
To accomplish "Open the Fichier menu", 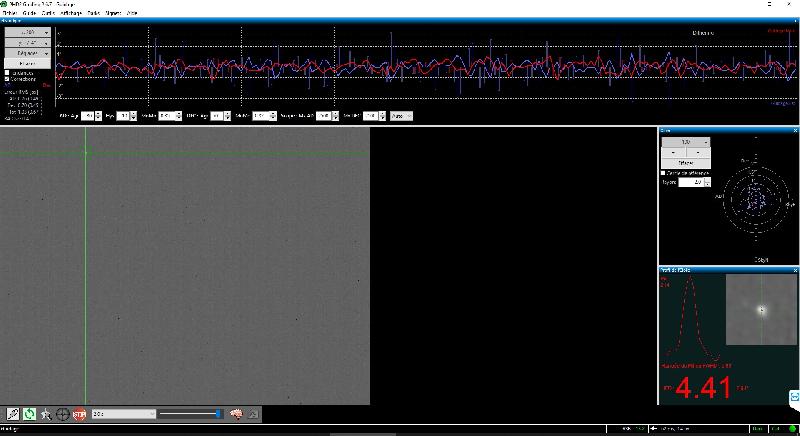I will (x=10, y=13).
